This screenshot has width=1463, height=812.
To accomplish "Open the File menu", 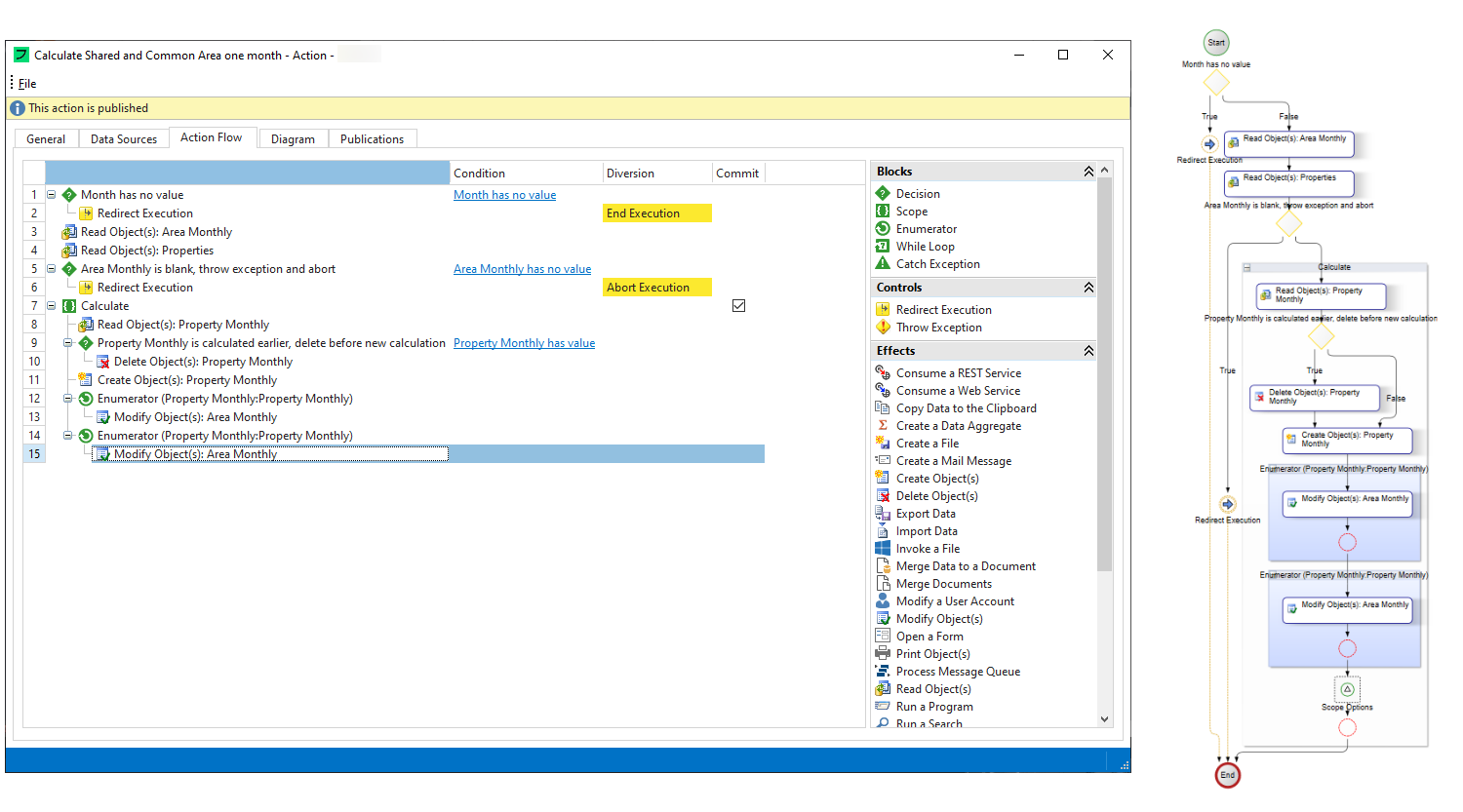I will 27,84.
